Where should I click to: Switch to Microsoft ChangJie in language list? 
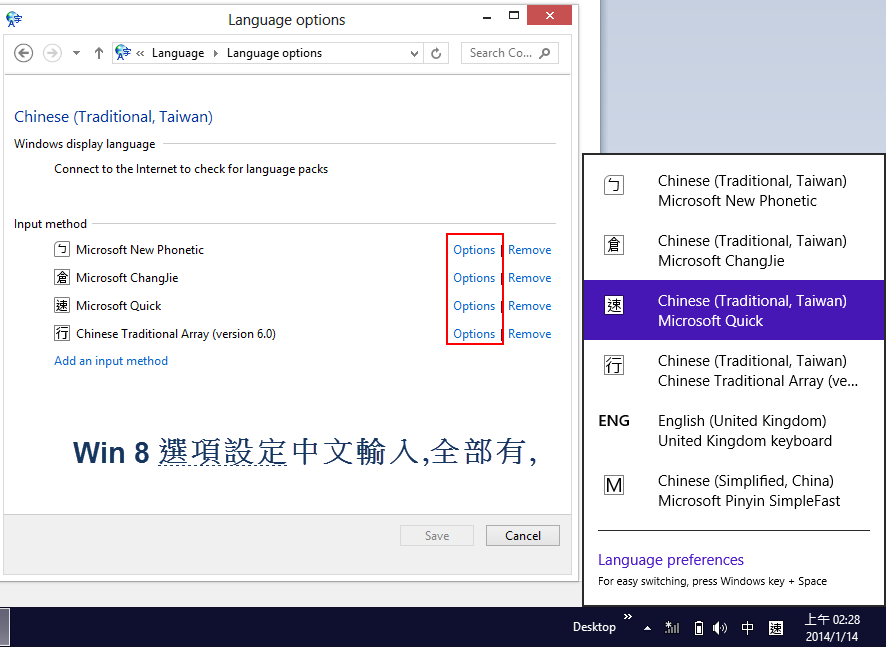click(x=733, y=251)
